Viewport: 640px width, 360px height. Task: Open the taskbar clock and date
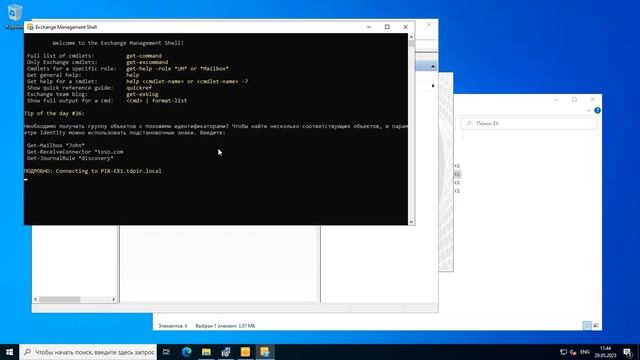[x=605, y=352]
